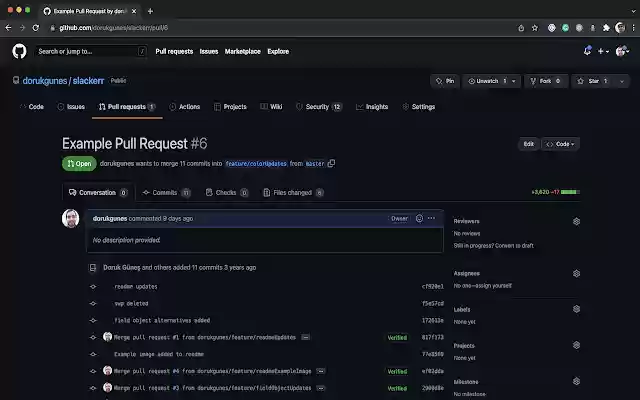The width and height of the screenshot is (640, 400).
Task: Click the master head branch link
Action: 315,164
